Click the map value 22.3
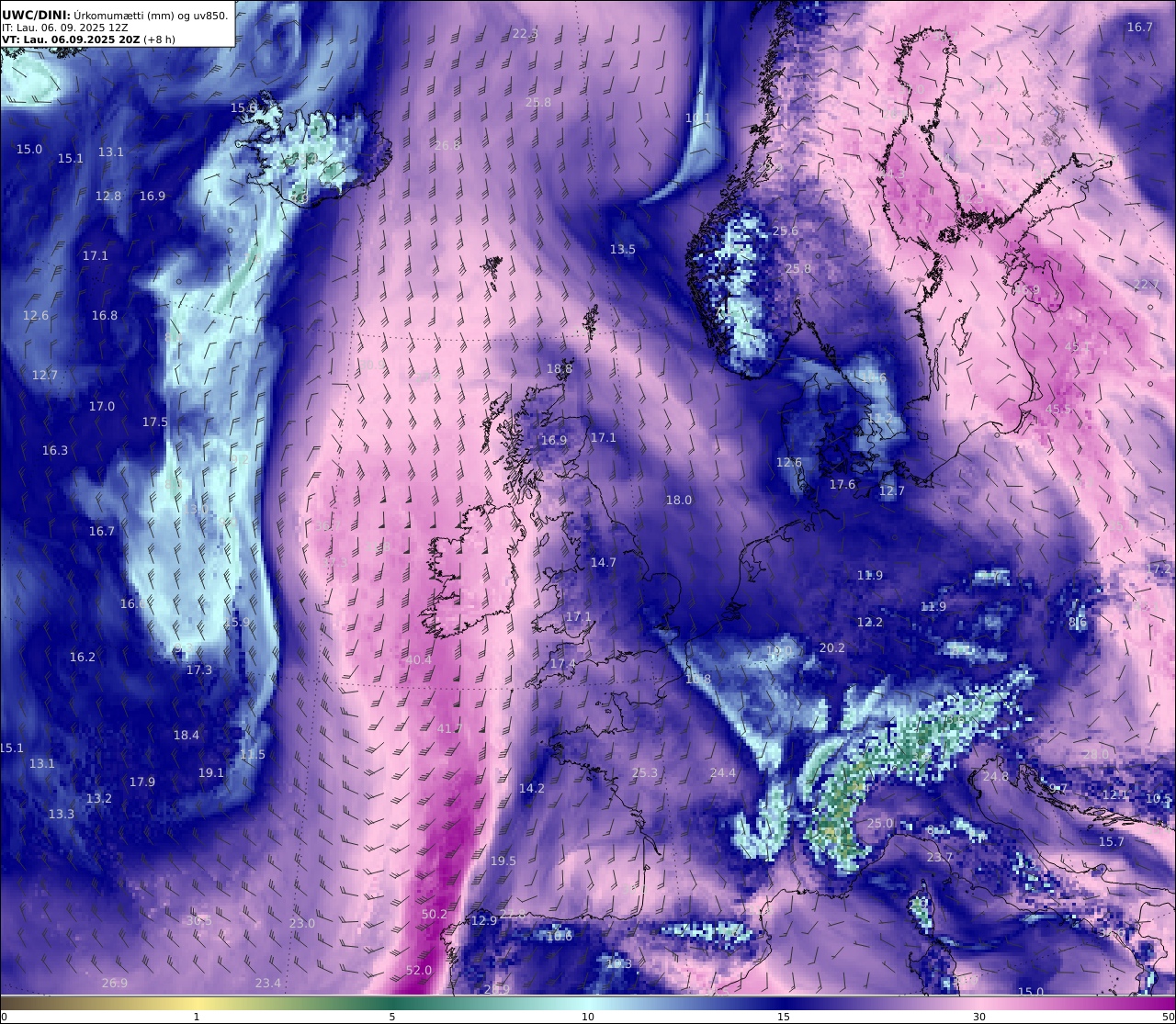This screenshot has width=1176, height=1024. tap(526, 33)
